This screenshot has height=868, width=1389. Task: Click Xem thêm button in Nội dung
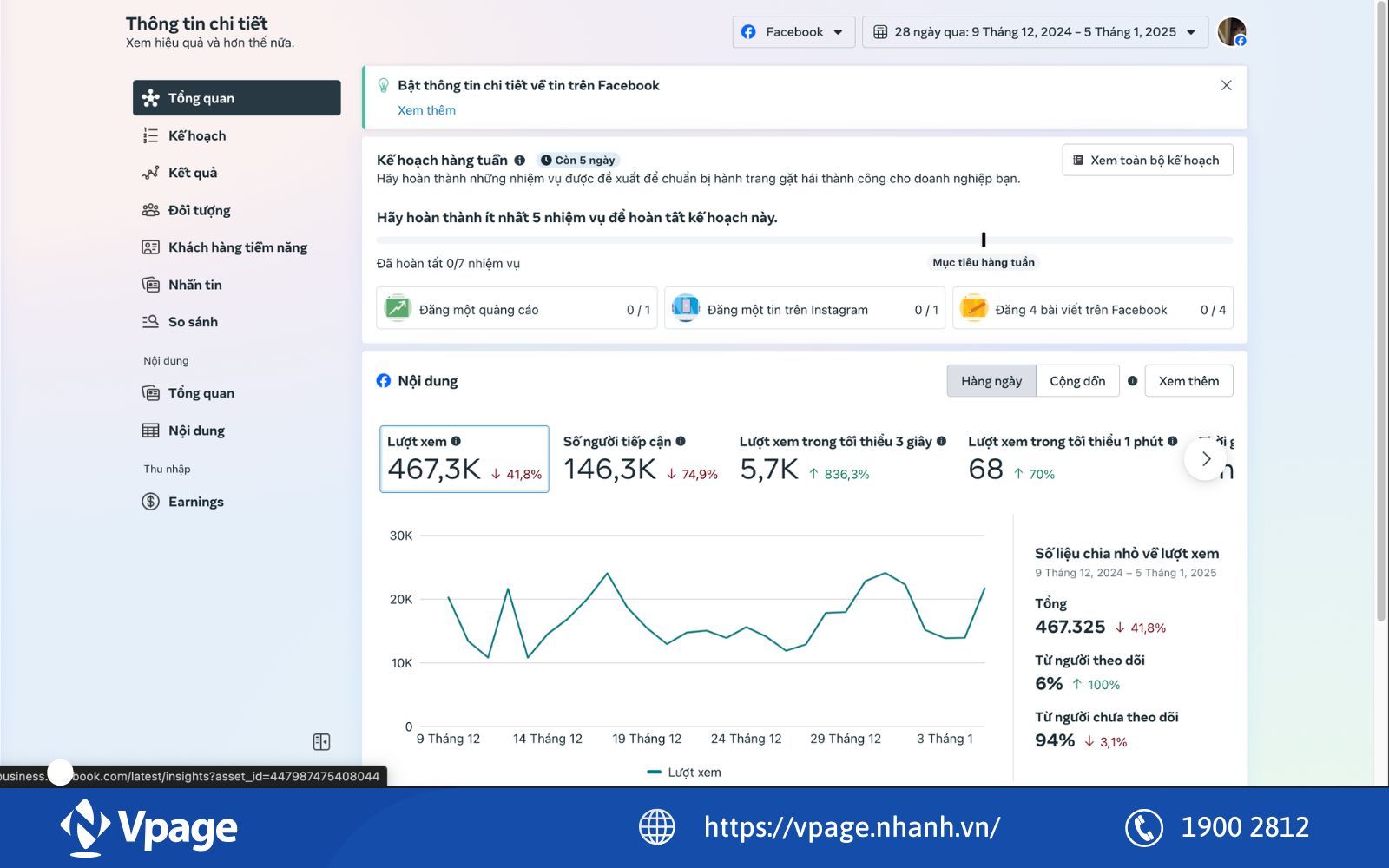[1188, 381]
